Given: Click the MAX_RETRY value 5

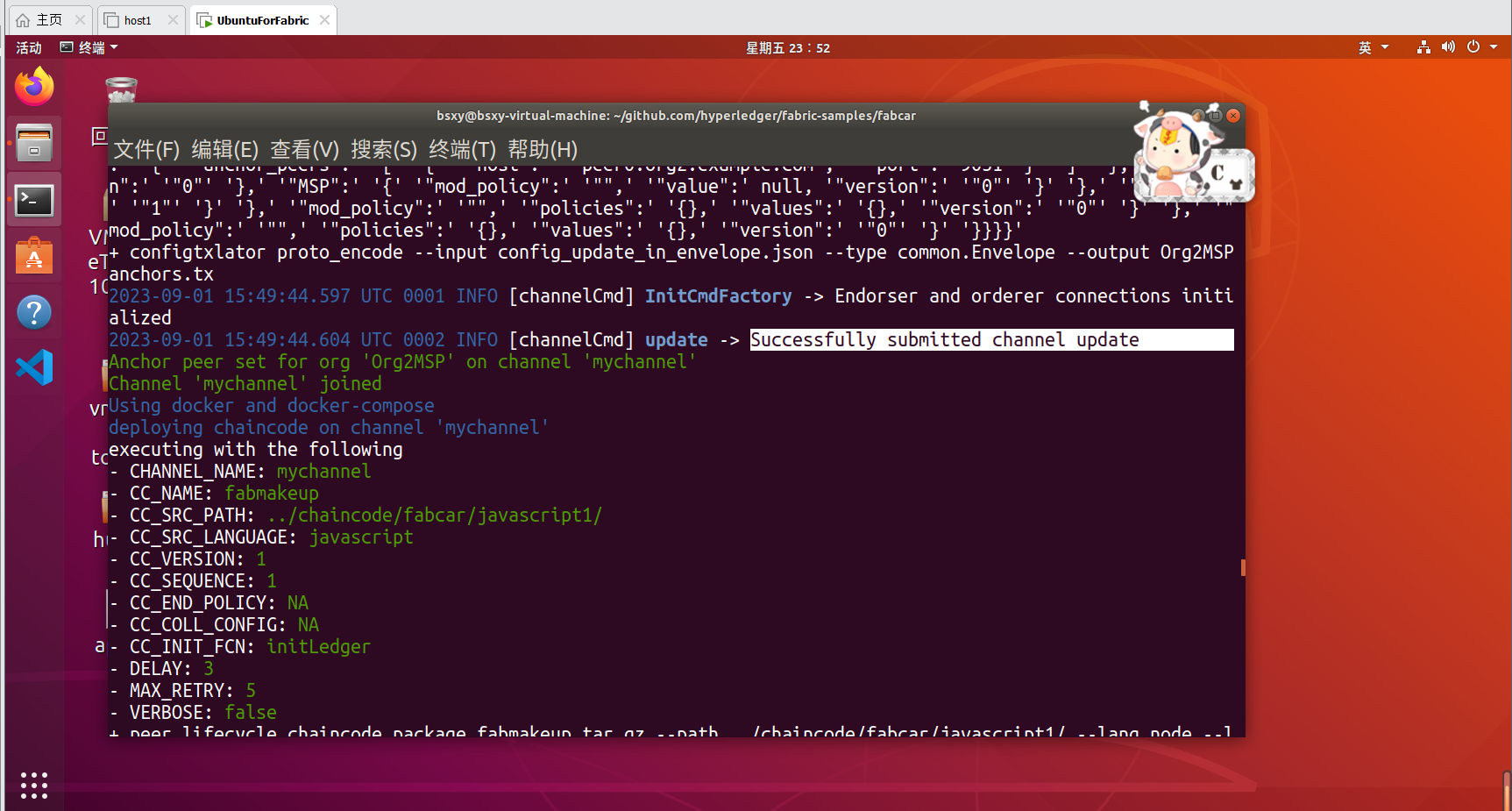Looking at the screenshot, I should [251, 691].
